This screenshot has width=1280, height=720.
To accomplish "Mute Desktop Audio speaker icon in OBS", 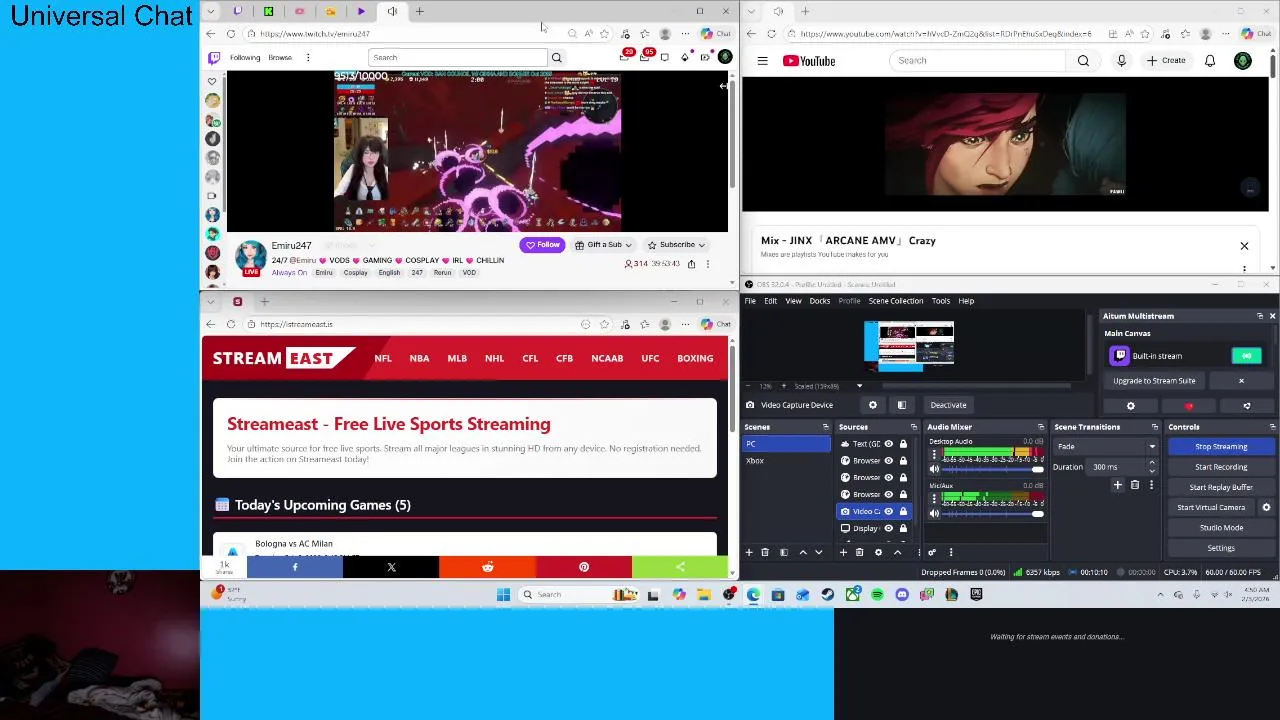I will pos(934,469).
